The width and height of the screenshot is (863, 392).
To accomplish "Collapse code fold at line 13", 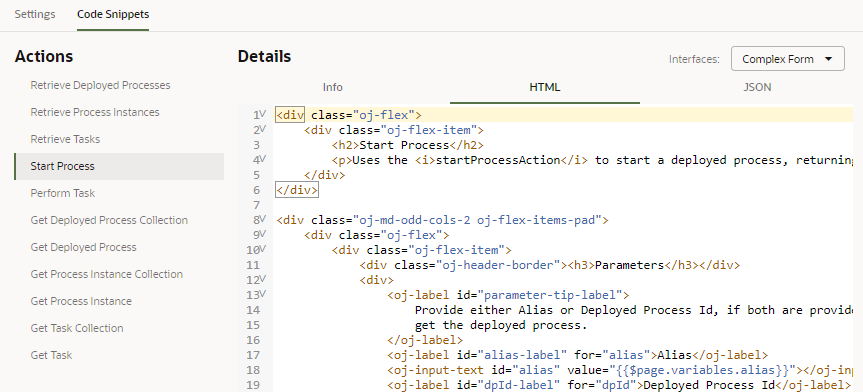I will tap(263, 294).
